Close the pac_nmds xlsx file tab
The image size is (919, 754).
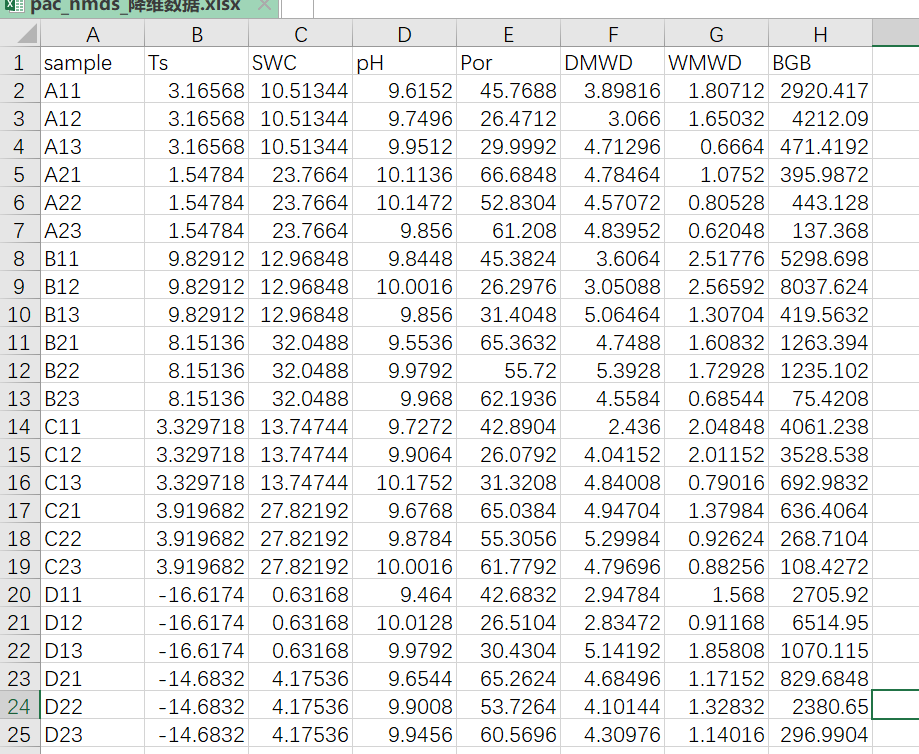pos(264,5)
